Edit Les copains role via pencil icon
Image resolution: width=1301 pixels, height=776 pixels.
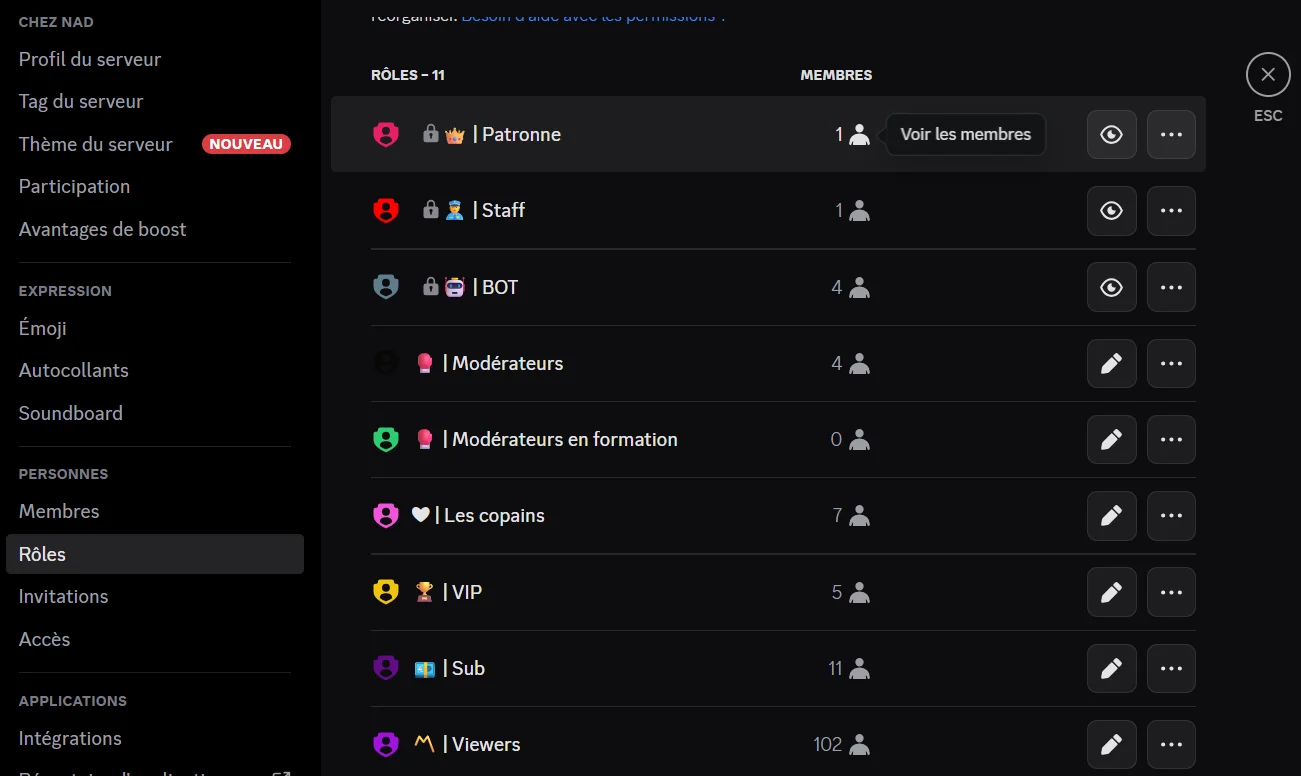click(1111, 515)
